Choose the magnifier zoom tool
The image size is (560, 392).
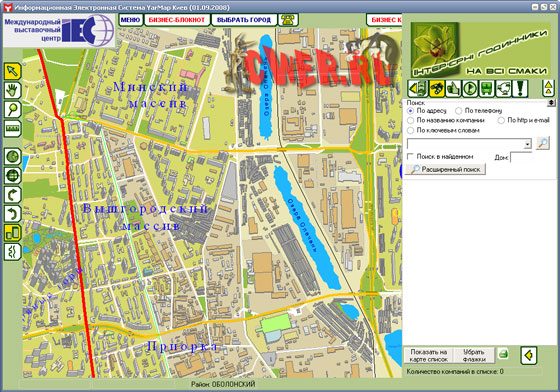(12, 109)
